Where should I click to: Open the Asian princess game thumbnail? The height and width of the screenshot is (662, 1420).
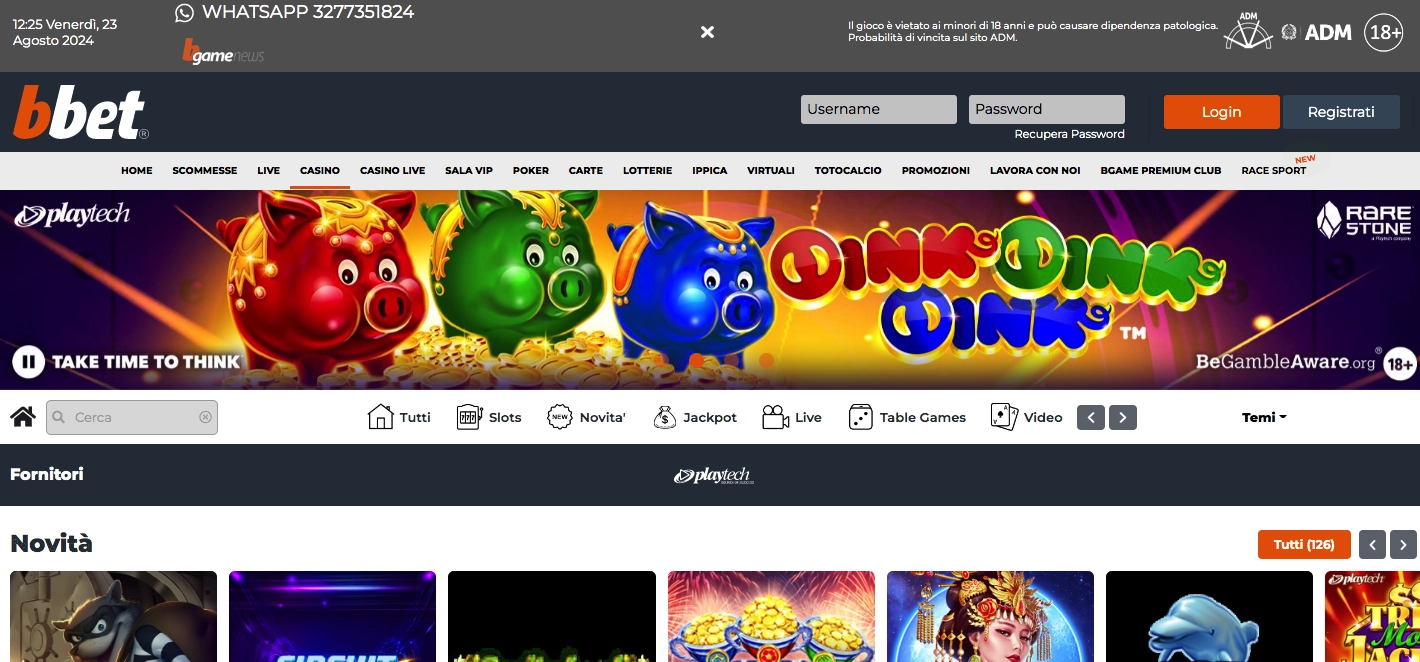click(x=990, y=616)
